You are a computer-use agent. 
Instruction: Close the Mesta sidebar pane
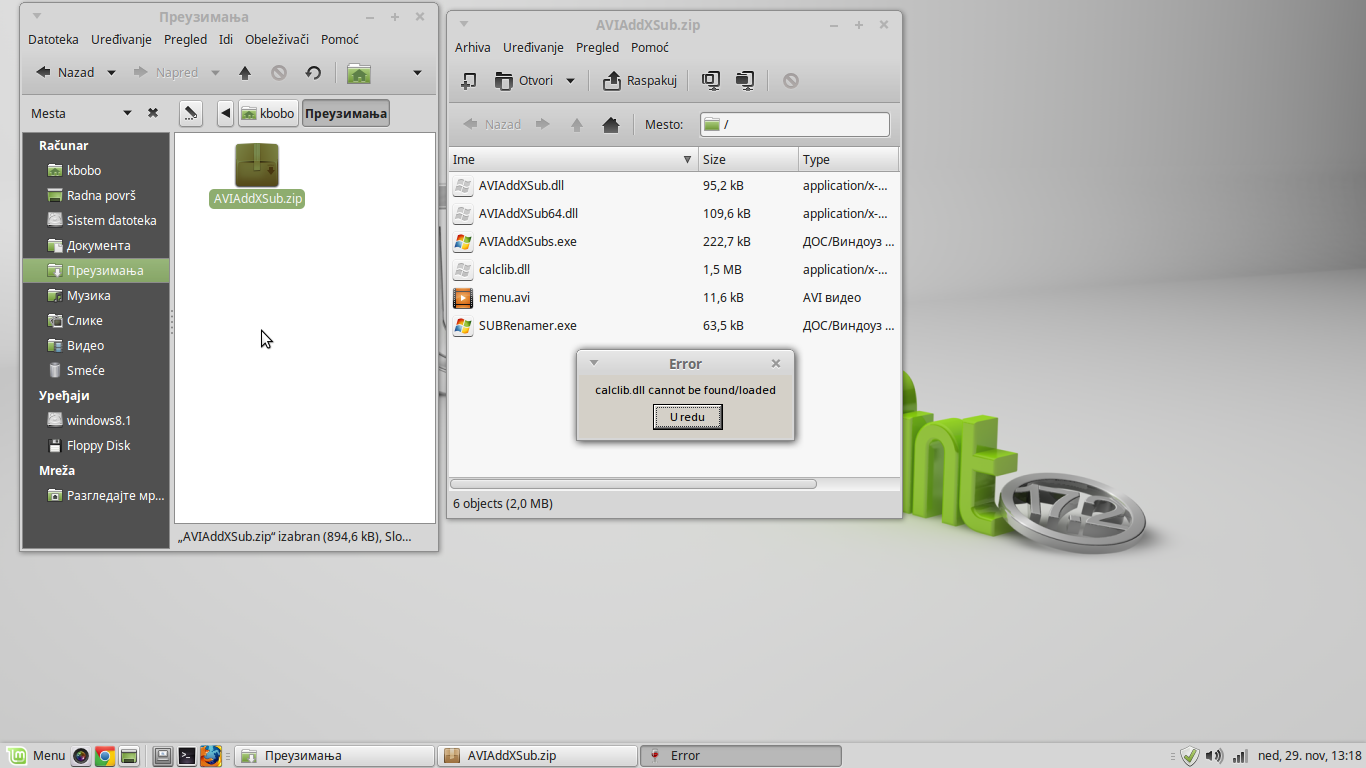tap(153, 113)
